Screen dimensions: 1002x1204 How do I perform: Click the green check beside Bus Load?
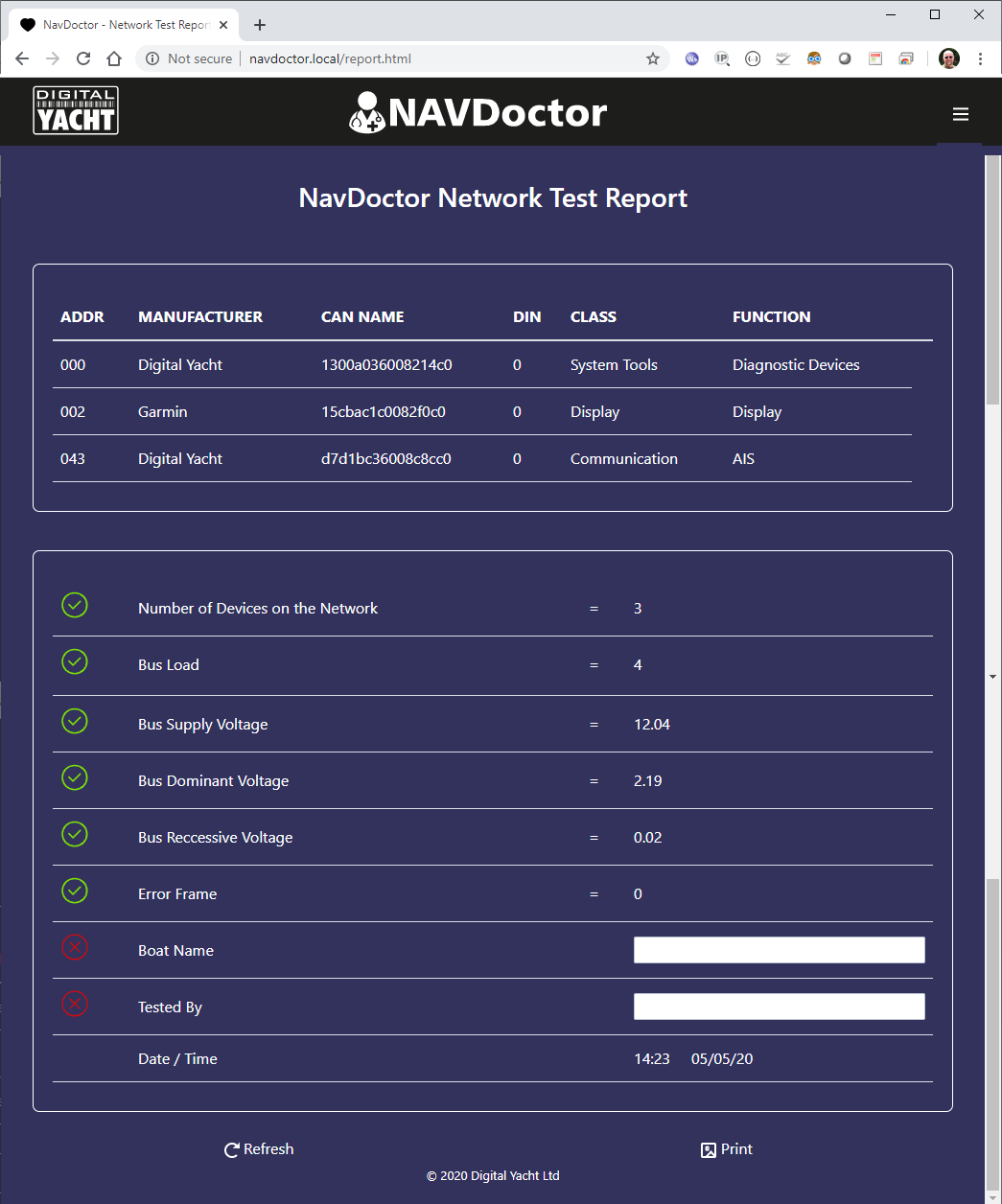(74, 661)
